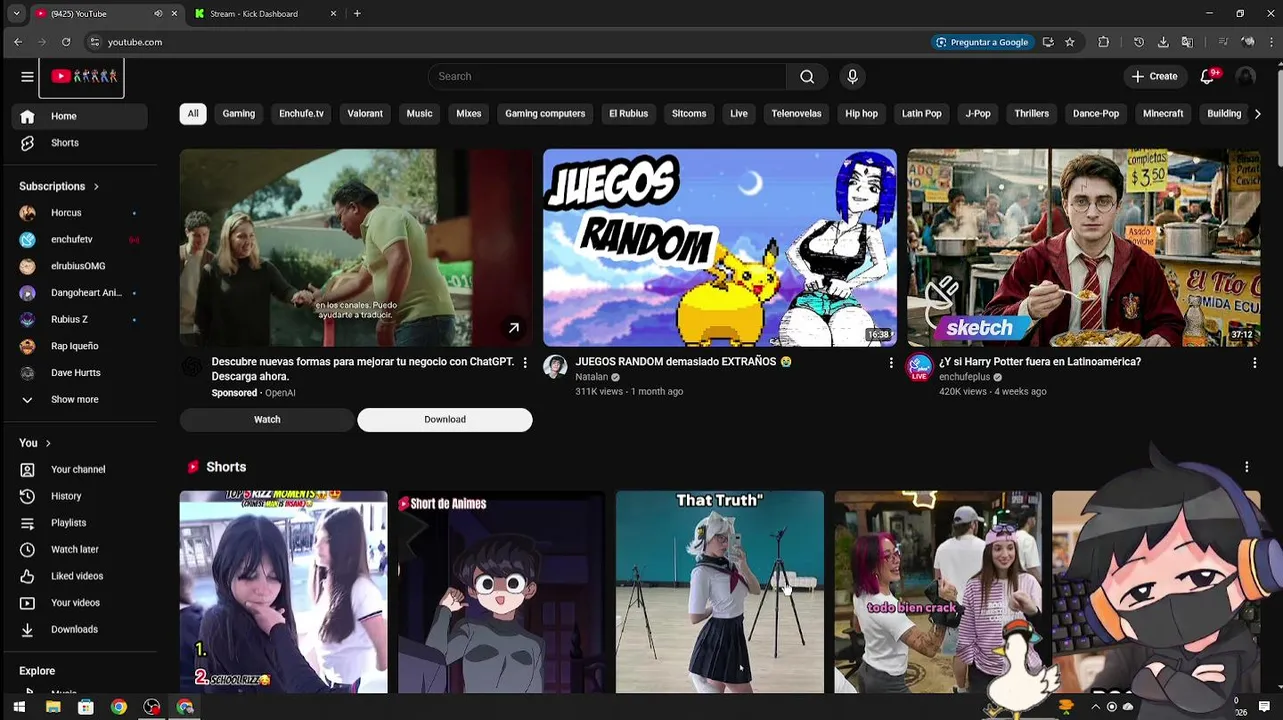Open Downloads in the sidebar
The image size is (1283, 720).
(x=80, y=630)
